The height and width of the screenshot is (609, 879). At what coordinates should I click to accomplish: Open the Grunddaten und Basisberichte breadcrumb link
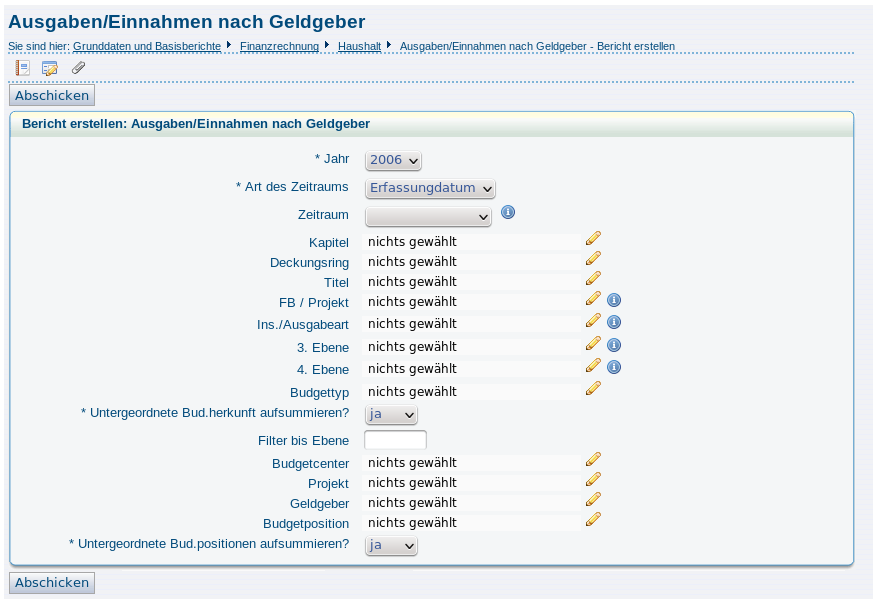click(147, 46)
